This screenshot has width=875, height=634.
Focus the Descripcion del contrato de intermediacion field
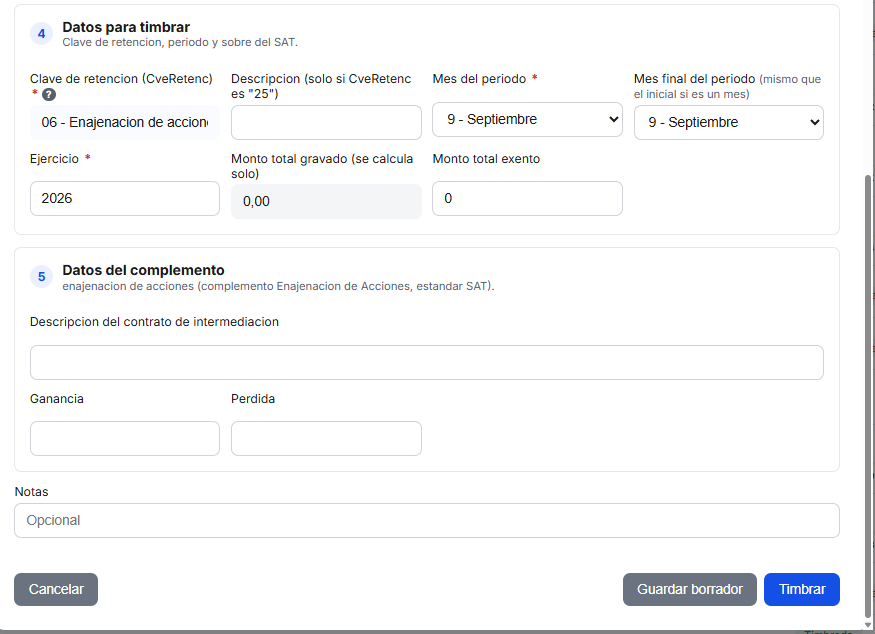(x=427, y=363)
